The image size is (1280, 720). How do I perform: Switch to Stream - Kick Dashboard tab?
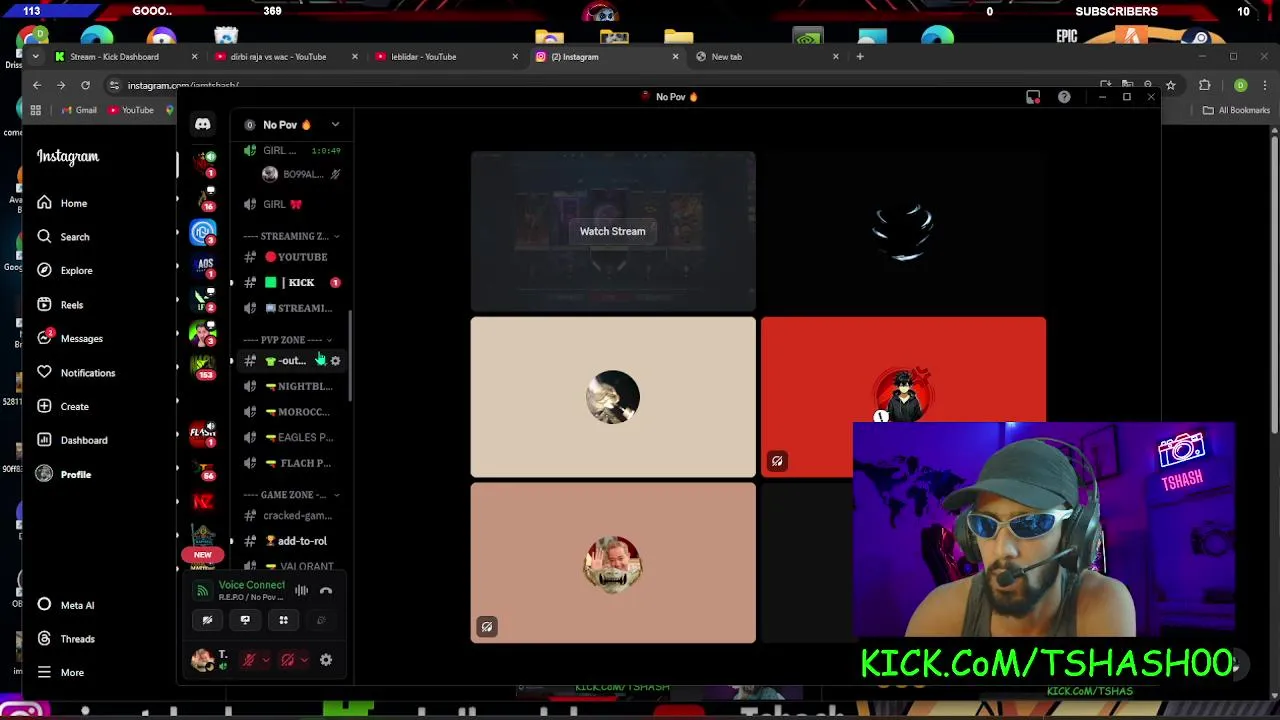[126, 57]
